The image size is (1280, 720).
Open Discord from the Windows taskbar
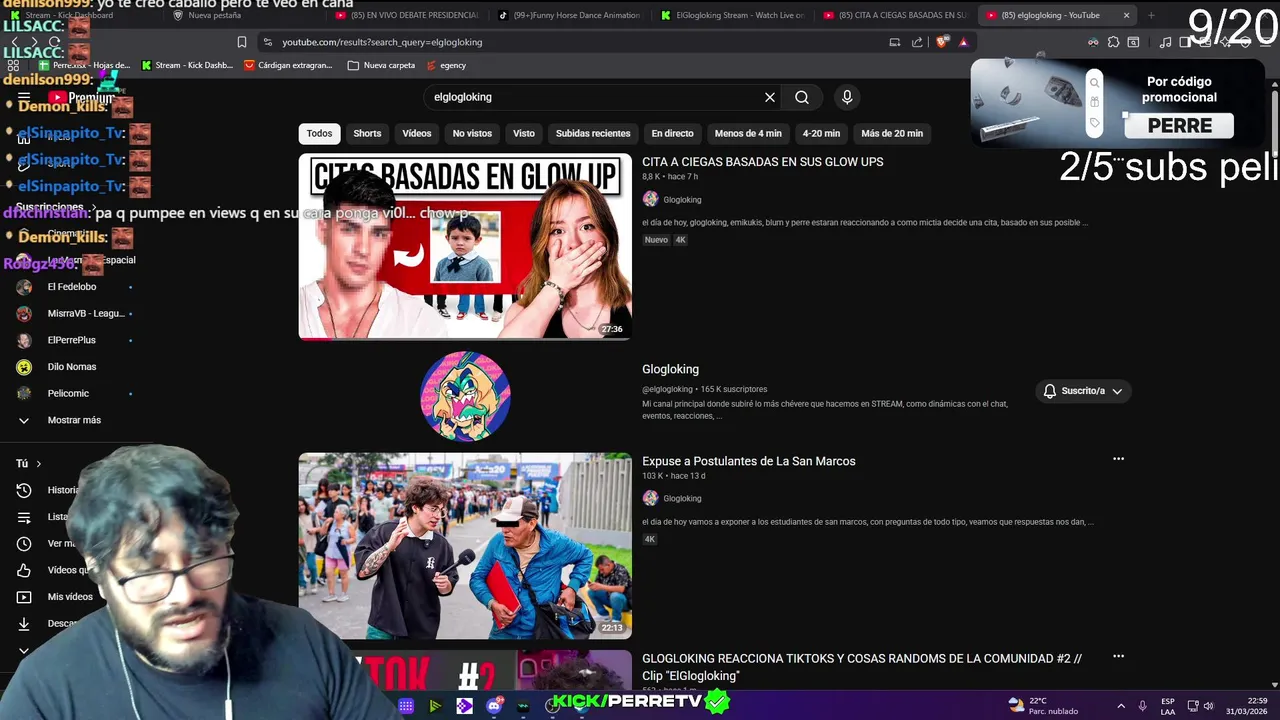[x=494, y=706]
